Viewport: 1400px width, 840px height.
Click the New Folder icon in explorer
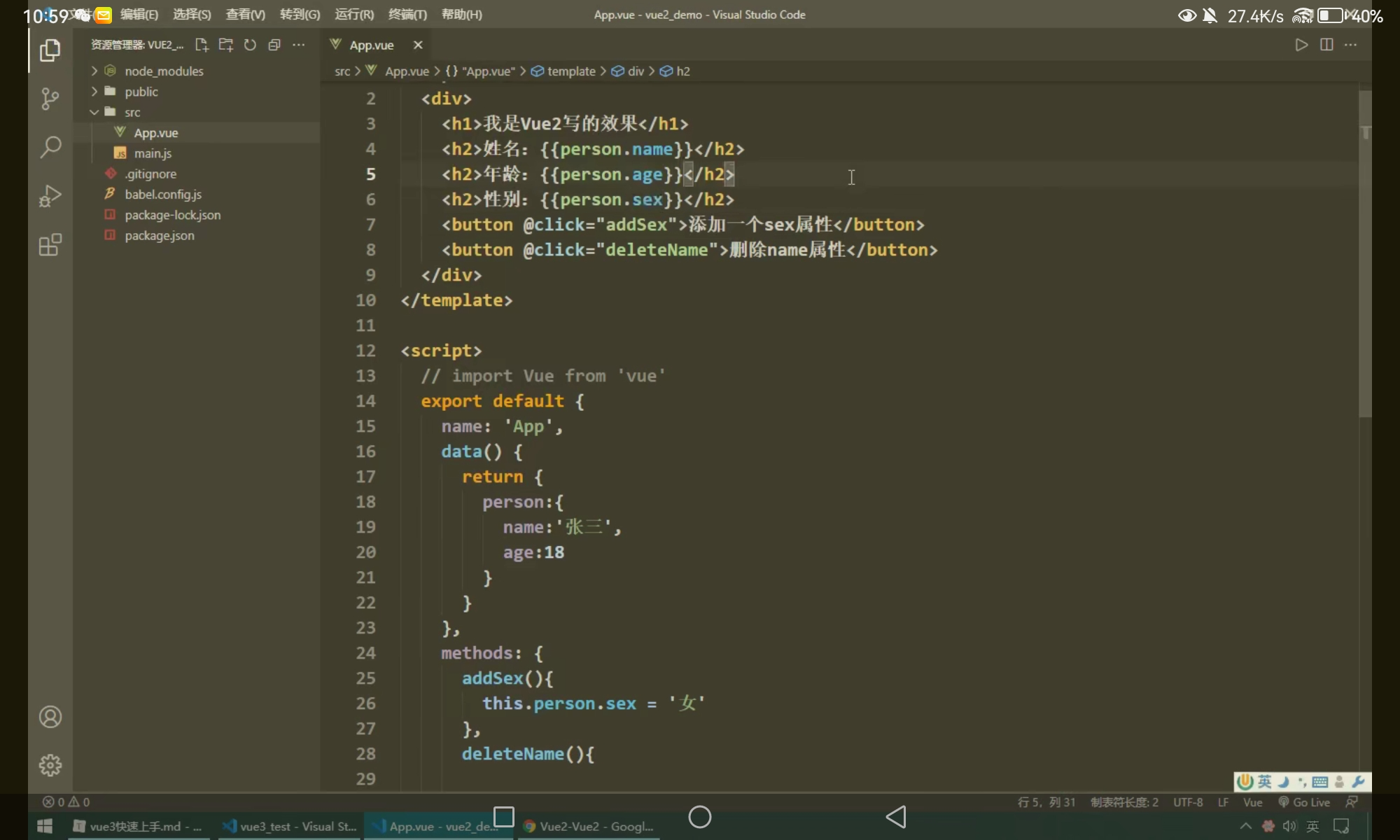(225, 45)
